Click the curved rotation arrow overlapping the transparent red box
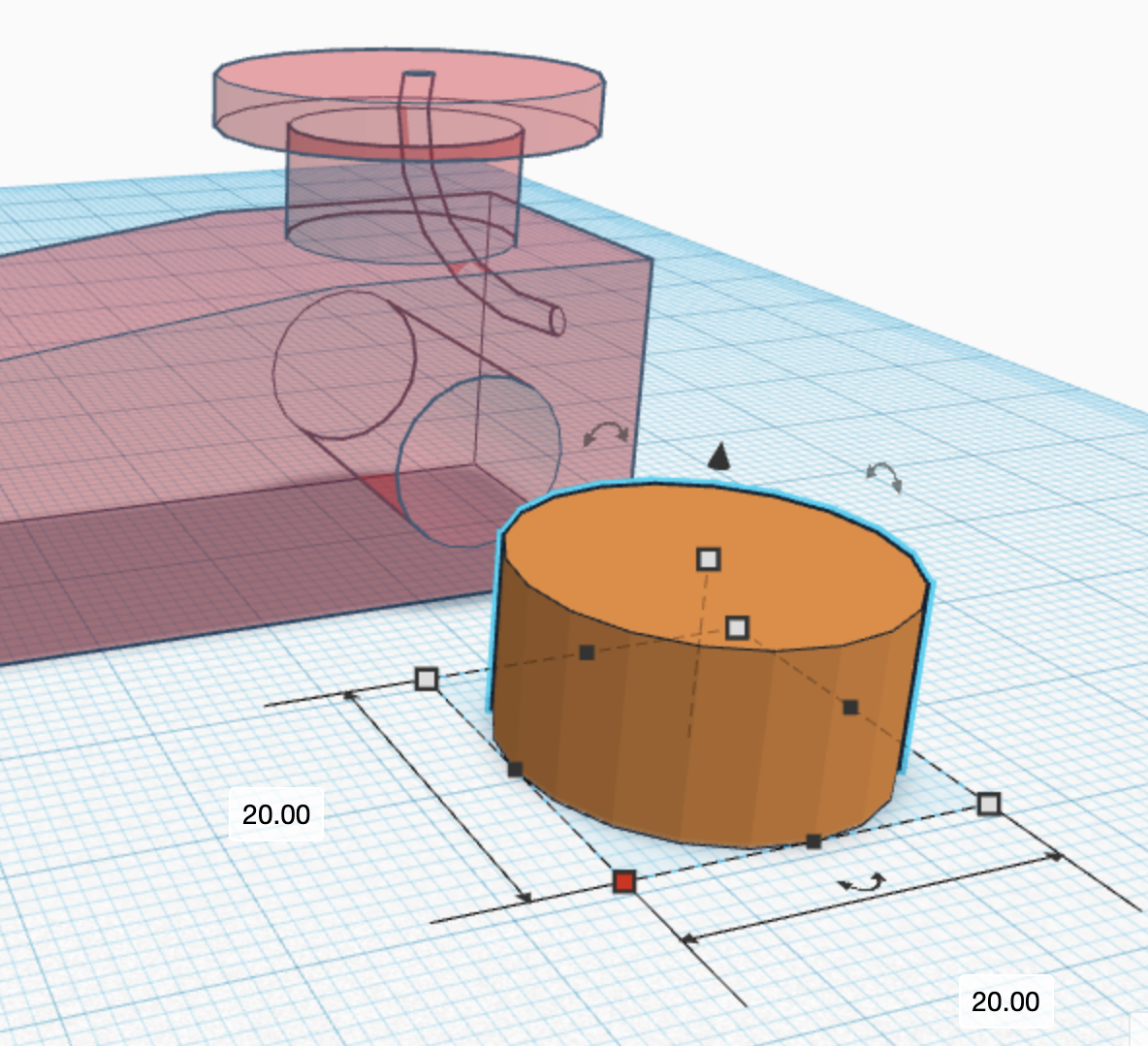The height and width of the screenshot is (1046, 1148). click(x=606, y=433)
